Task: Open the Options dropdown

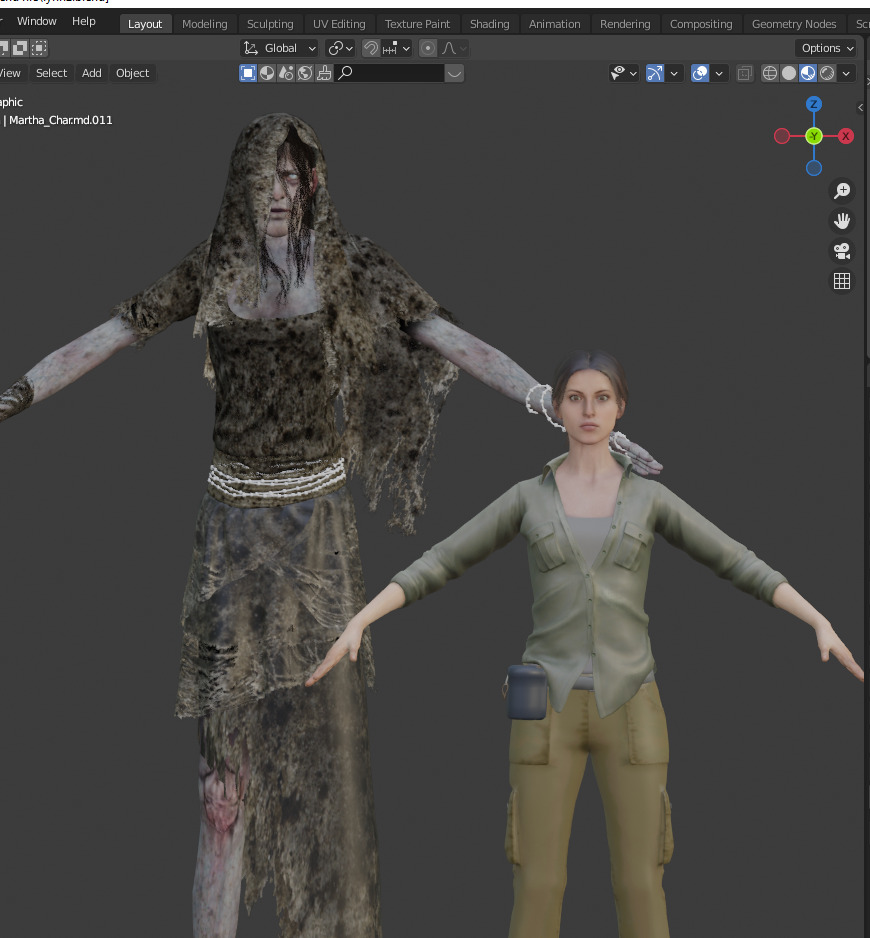Action: (828, 48)
